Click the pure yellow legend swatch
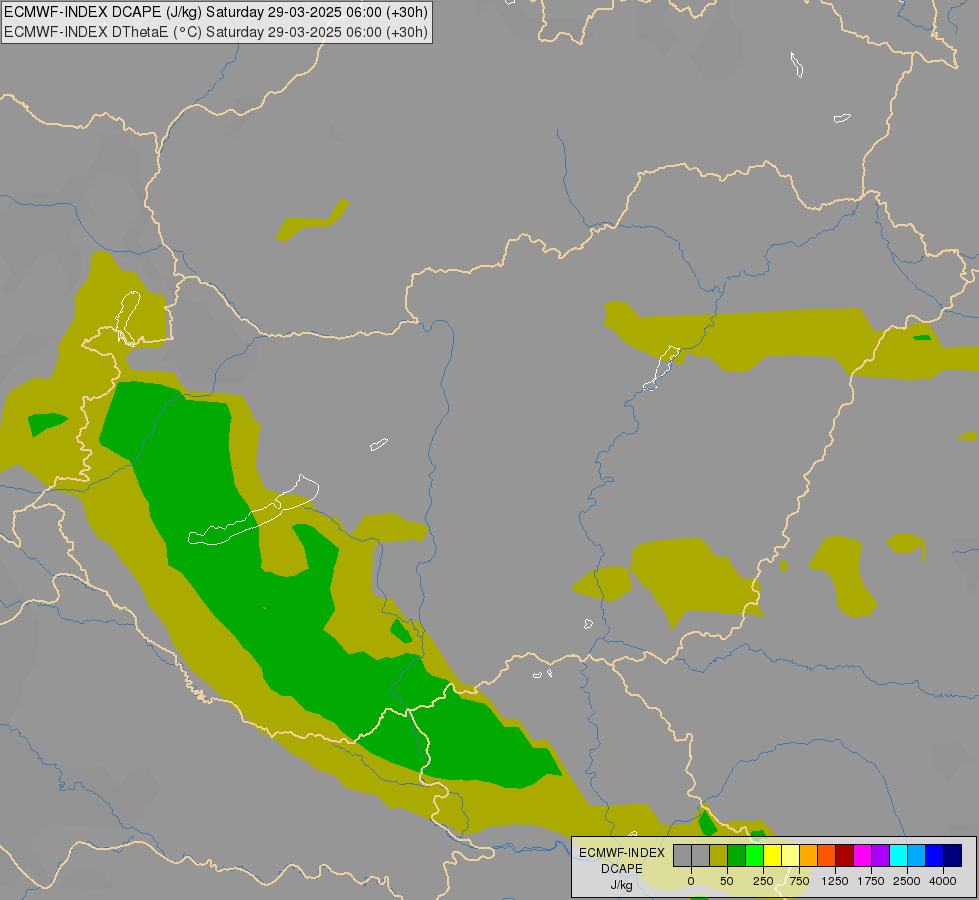 tap(772, 856)
